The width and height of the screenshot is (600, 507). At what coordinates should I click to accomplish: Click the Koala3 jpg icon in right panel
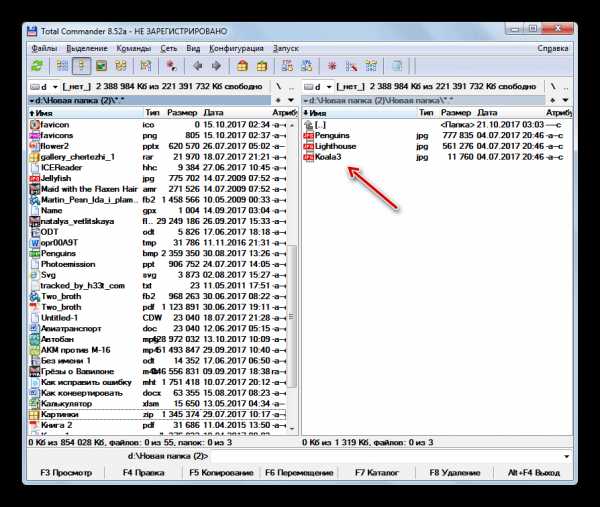click(308, 157)
